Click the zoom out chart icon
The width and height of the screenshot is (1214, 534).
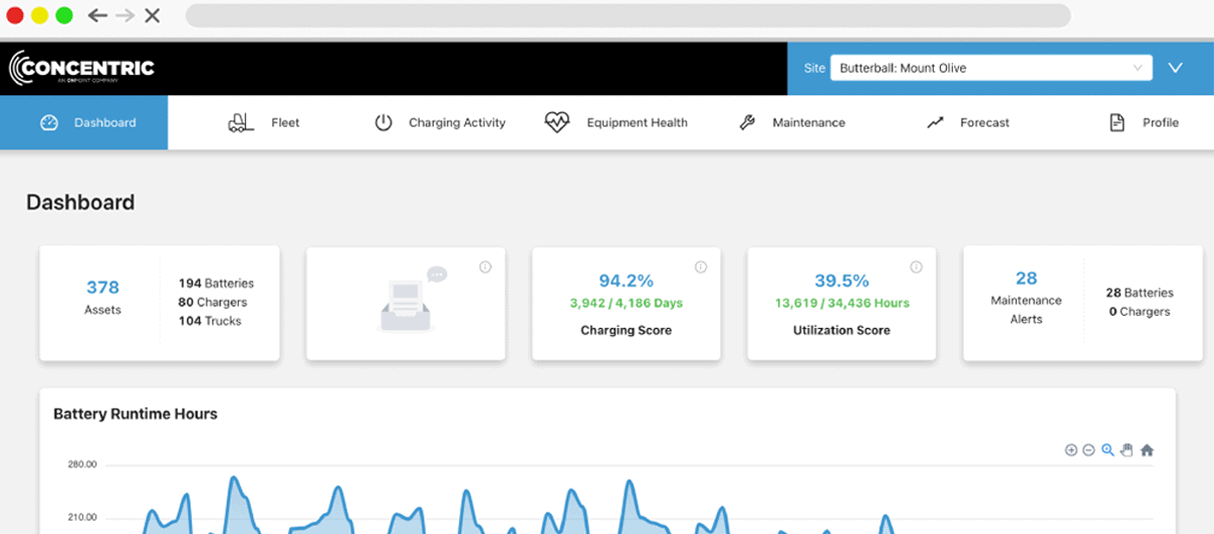point(1089,450)
